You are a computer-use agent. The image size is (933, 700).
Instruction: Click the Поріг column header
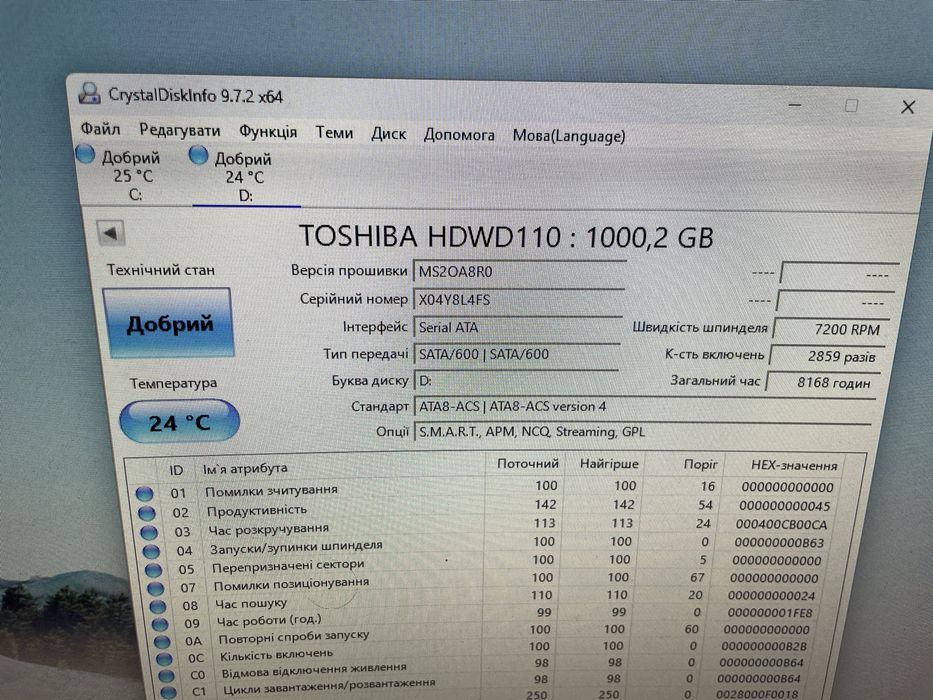coord(700,464)
